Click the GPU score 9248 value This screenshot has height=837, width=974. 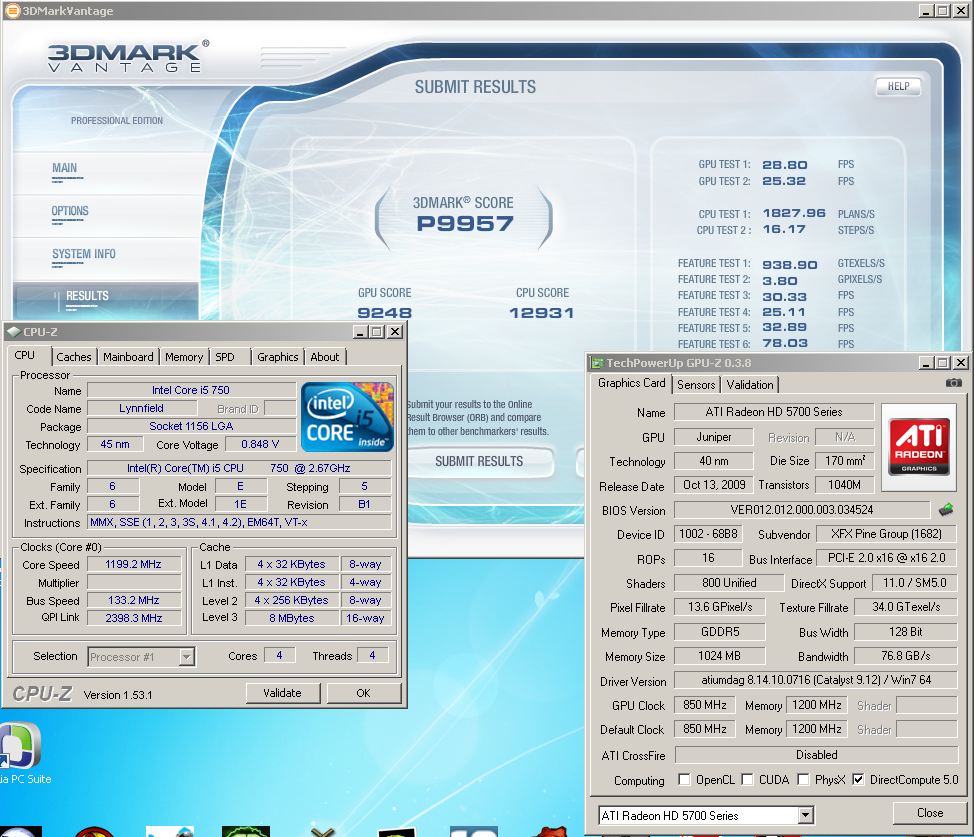tap(385, 313)
